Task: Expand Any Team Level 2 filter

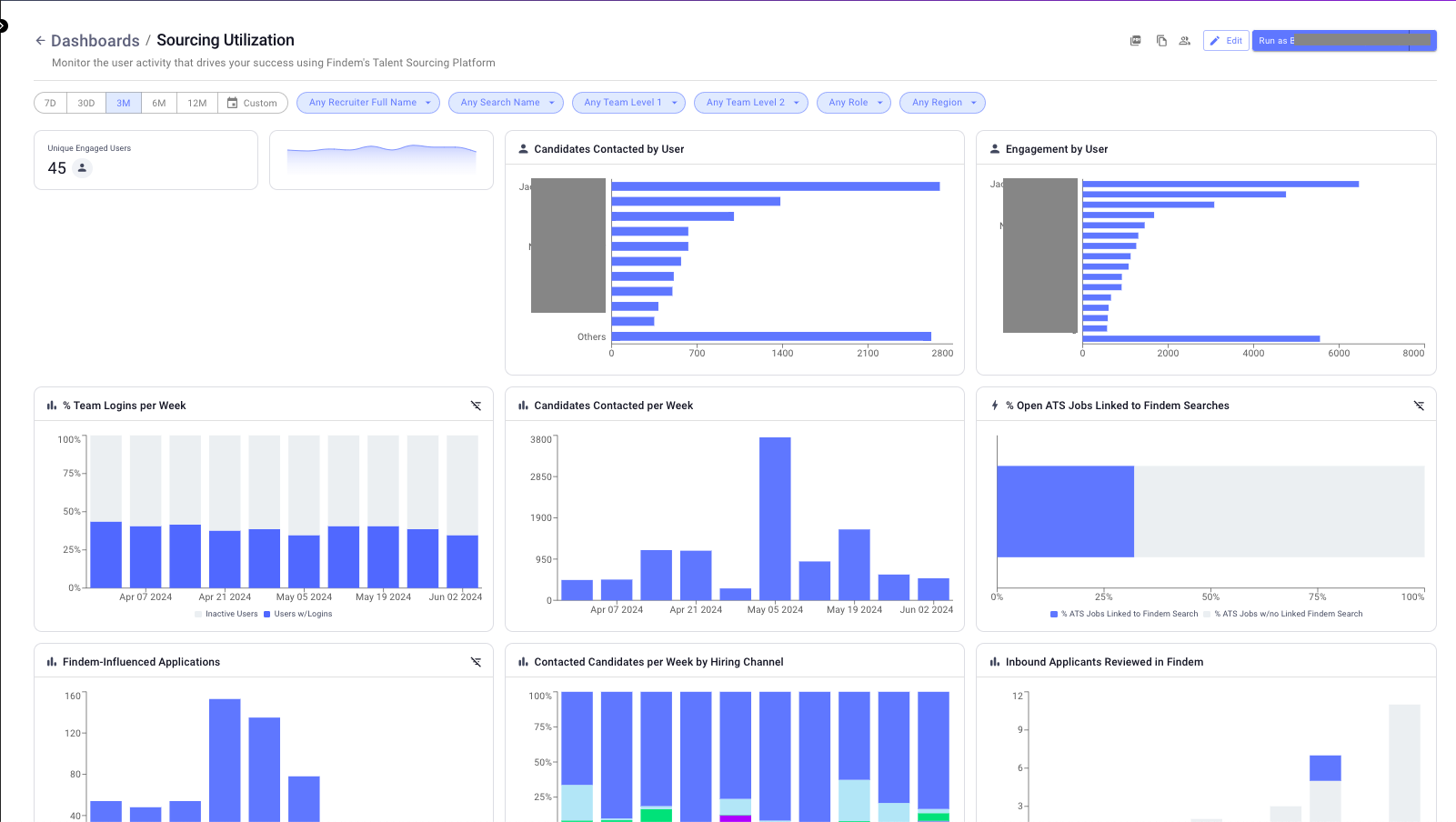Action: 751,103
